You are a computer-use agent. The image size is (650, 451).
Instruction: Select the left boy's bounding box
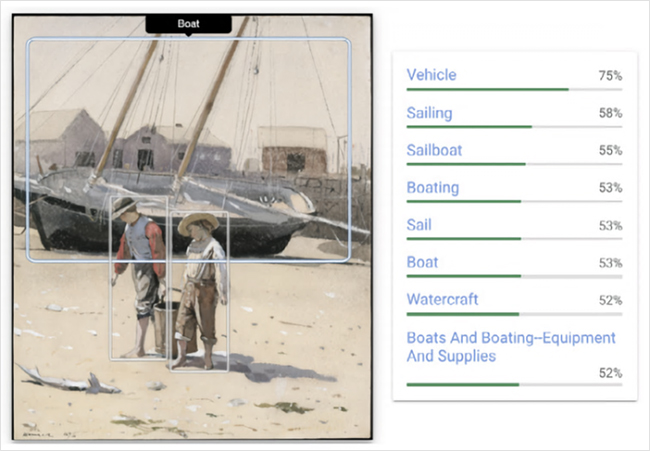pyautogui.click(x=137, y=300)
